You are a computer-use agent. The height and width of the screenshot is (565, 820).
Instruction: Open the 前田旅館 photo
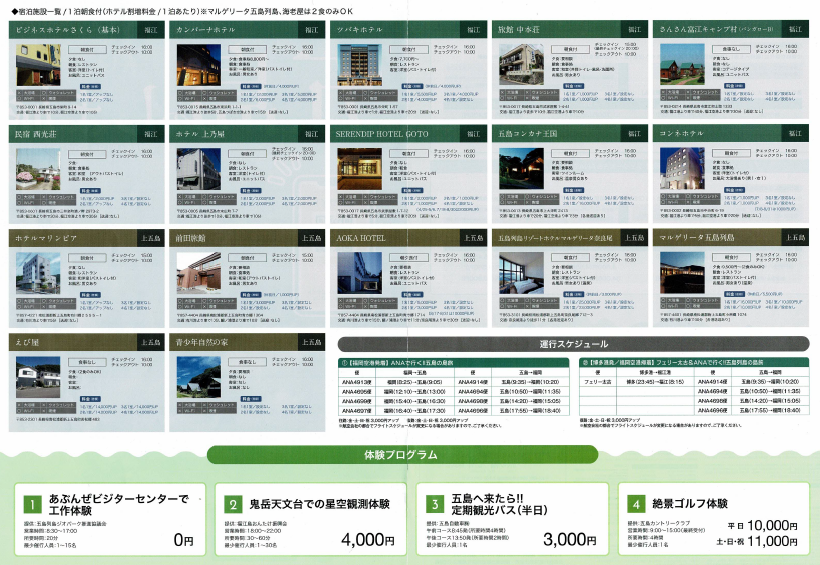[199, 273]
